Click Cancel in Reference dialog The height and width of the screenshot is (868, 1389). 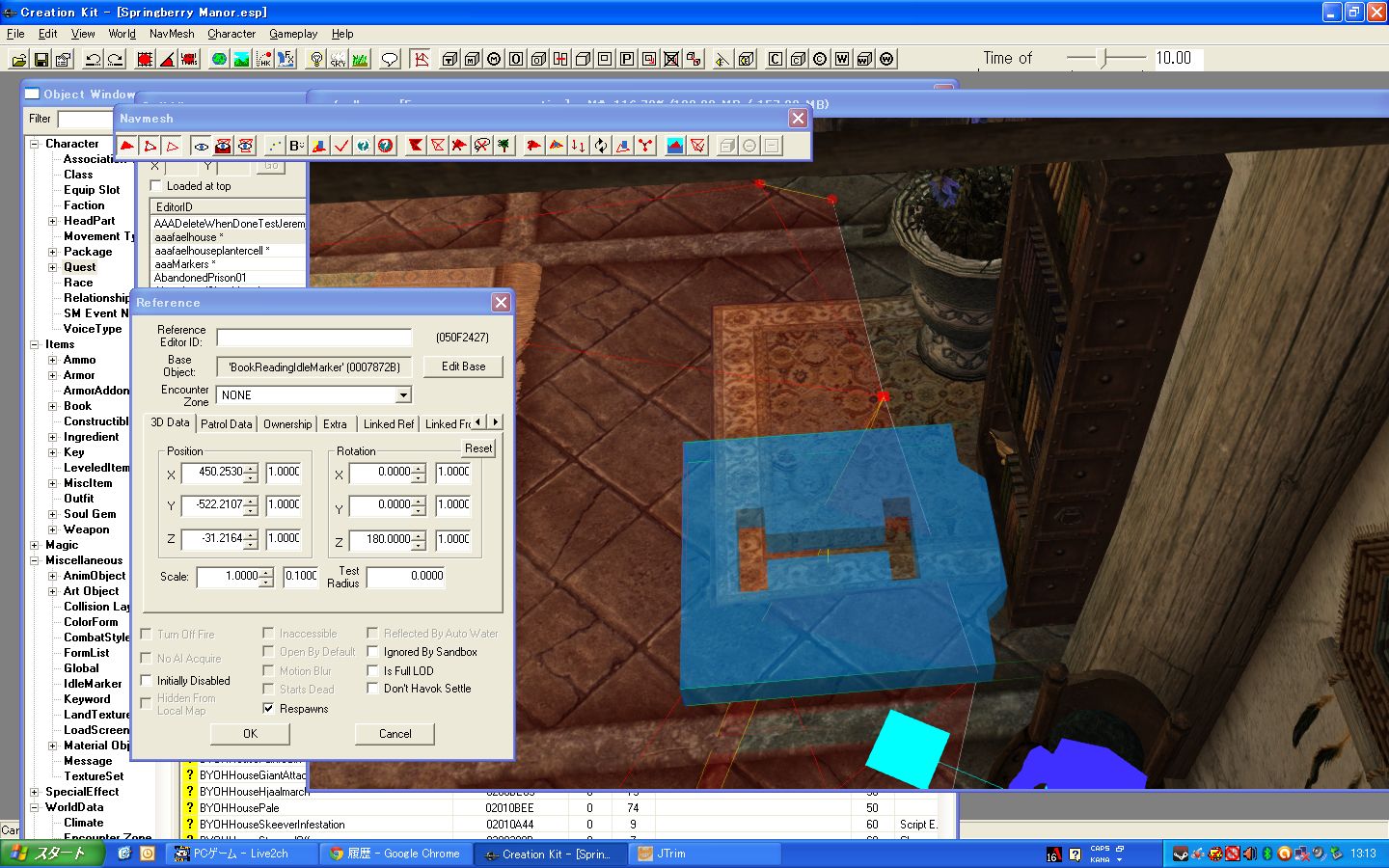point(395,734)
